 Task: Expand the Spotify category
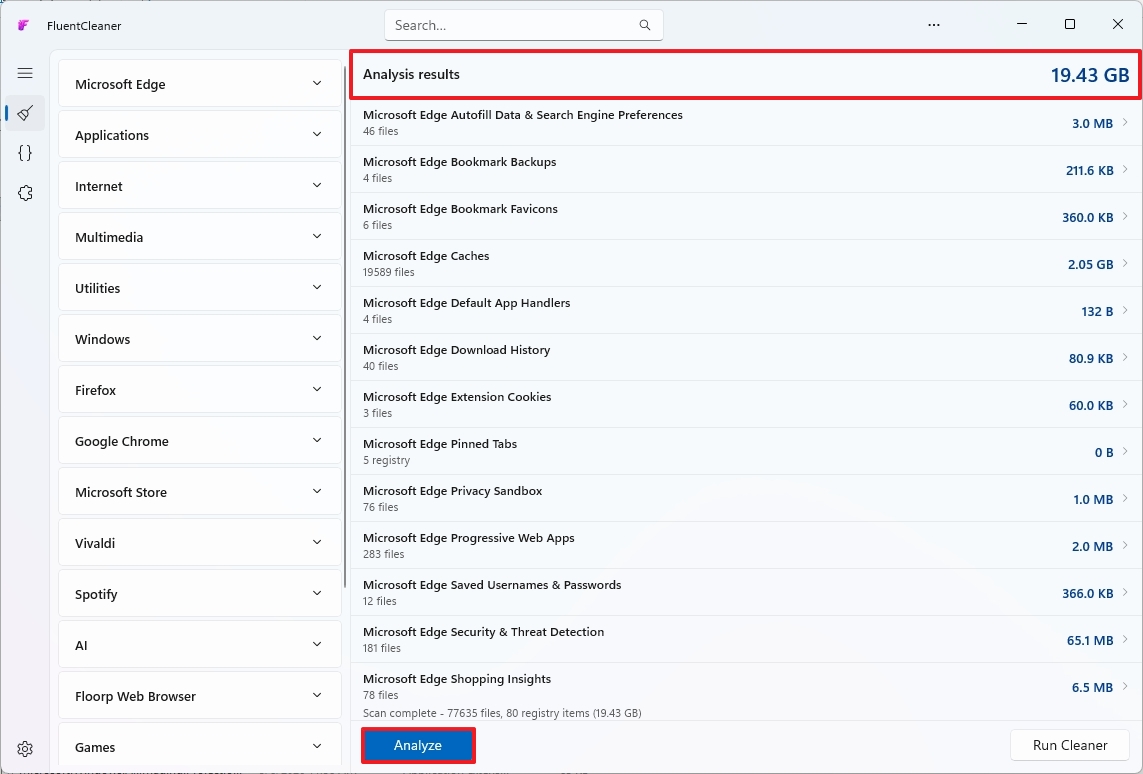(200, 594)
